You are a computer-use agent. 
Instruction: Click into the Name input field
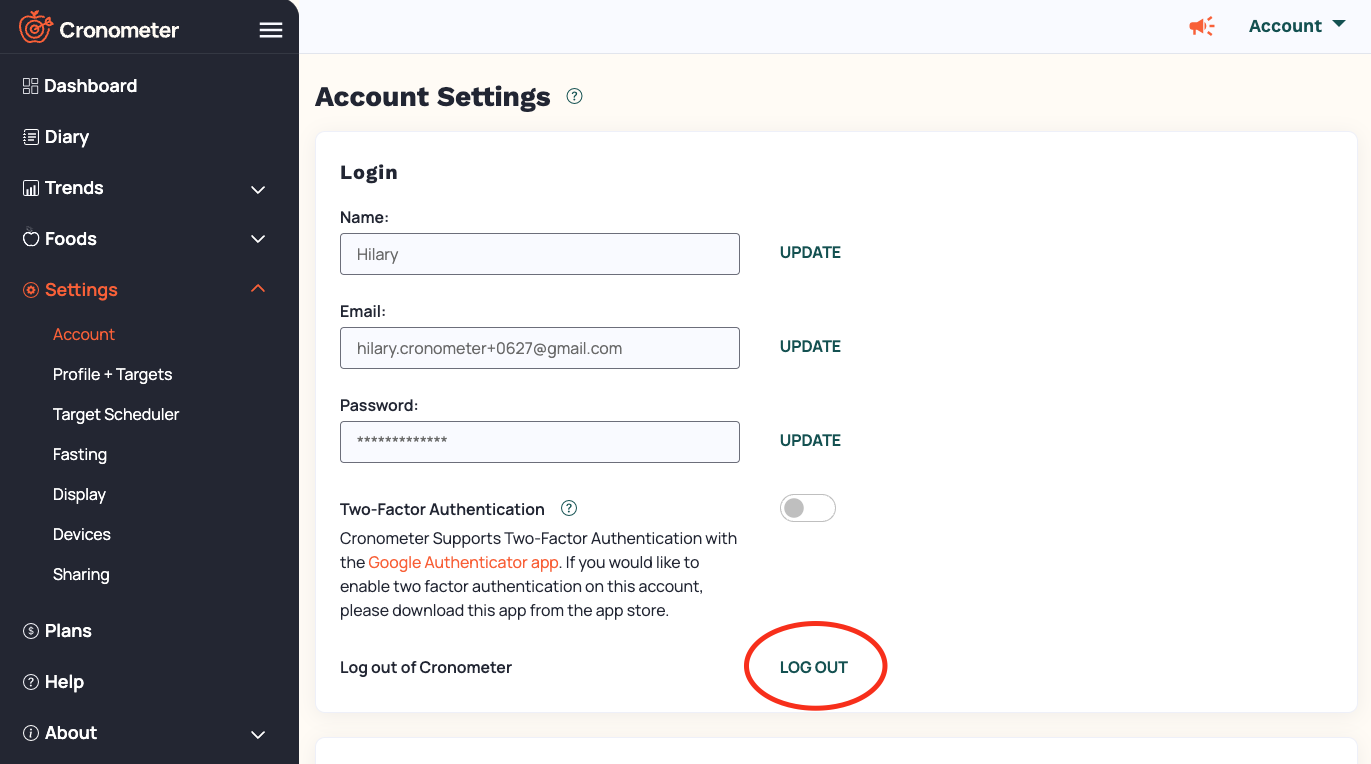(x=540, y=254)
